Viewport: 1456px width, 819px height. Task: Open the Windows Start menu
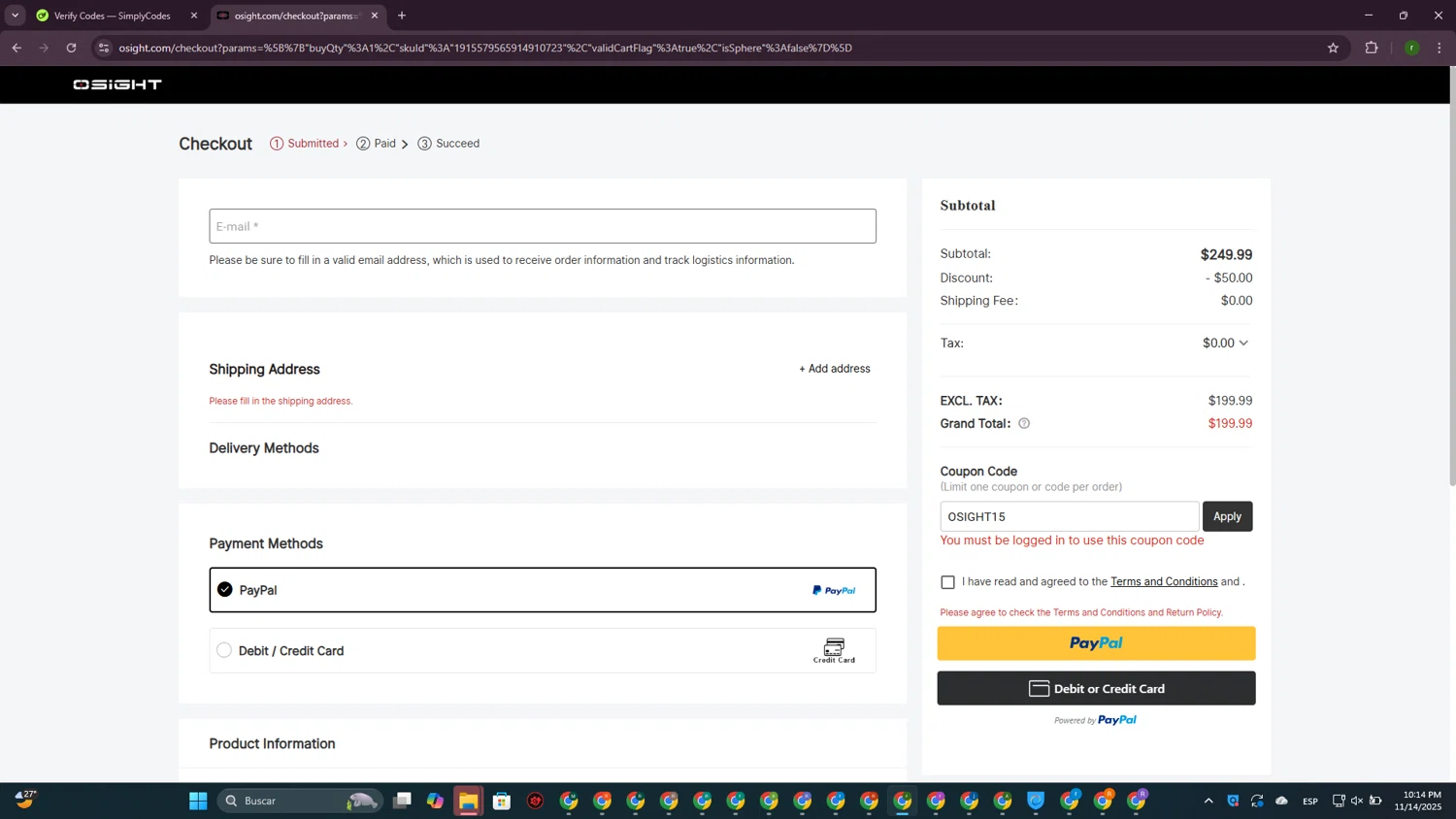pyautogui.click(x=198, y=801)
